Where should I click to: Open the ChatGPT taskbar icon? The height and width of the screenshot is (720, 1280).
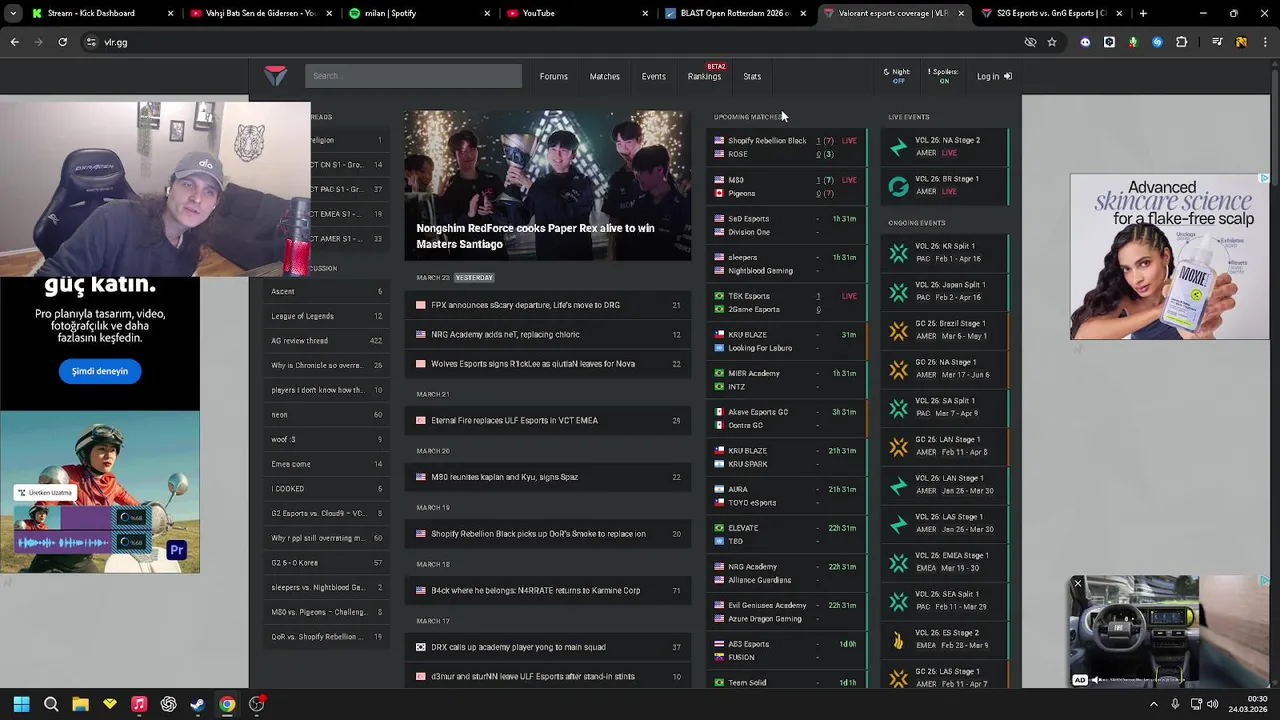tap(168, 704)
